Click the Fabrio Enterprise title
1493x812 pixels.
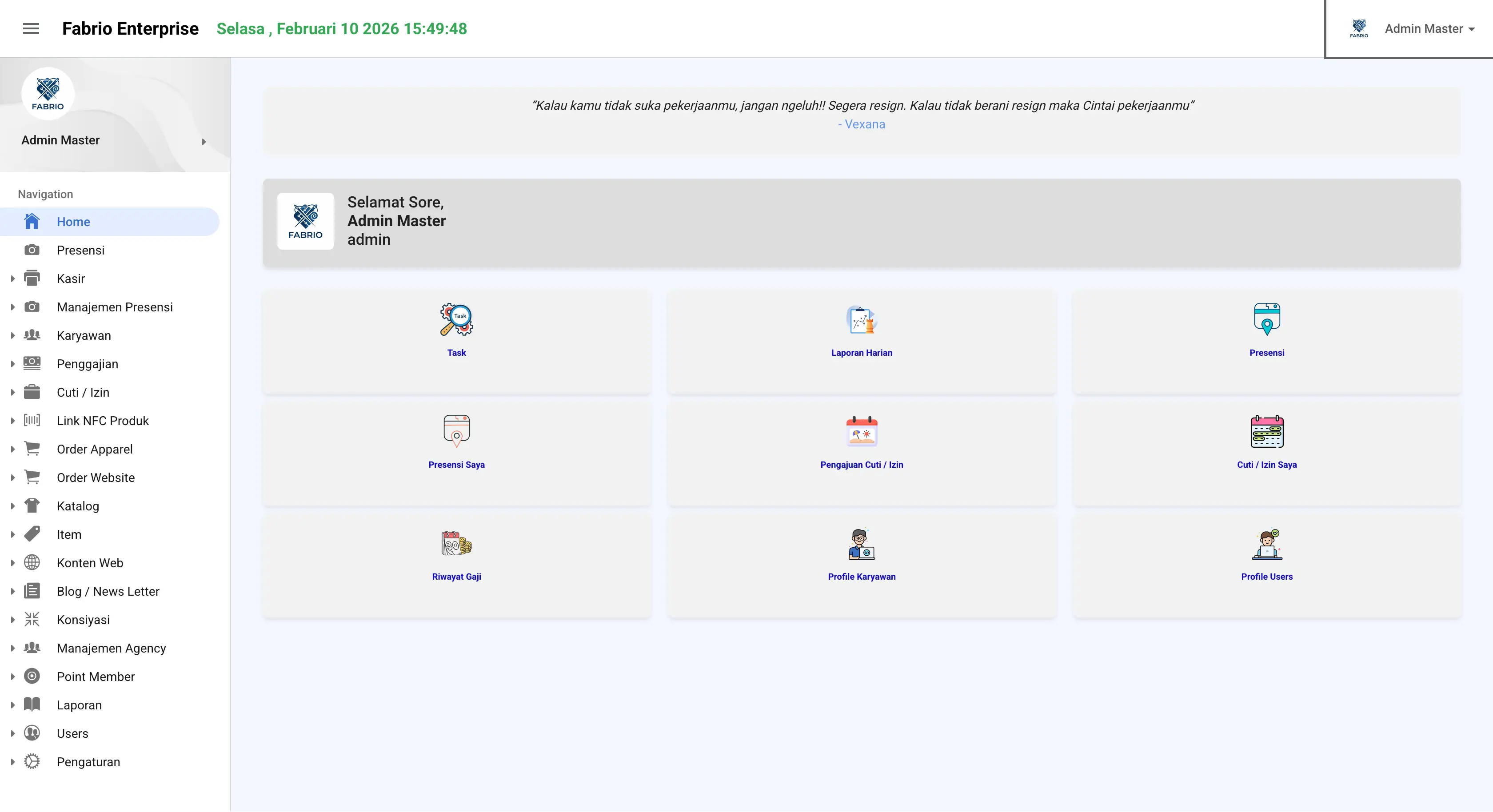click(130, 28)
